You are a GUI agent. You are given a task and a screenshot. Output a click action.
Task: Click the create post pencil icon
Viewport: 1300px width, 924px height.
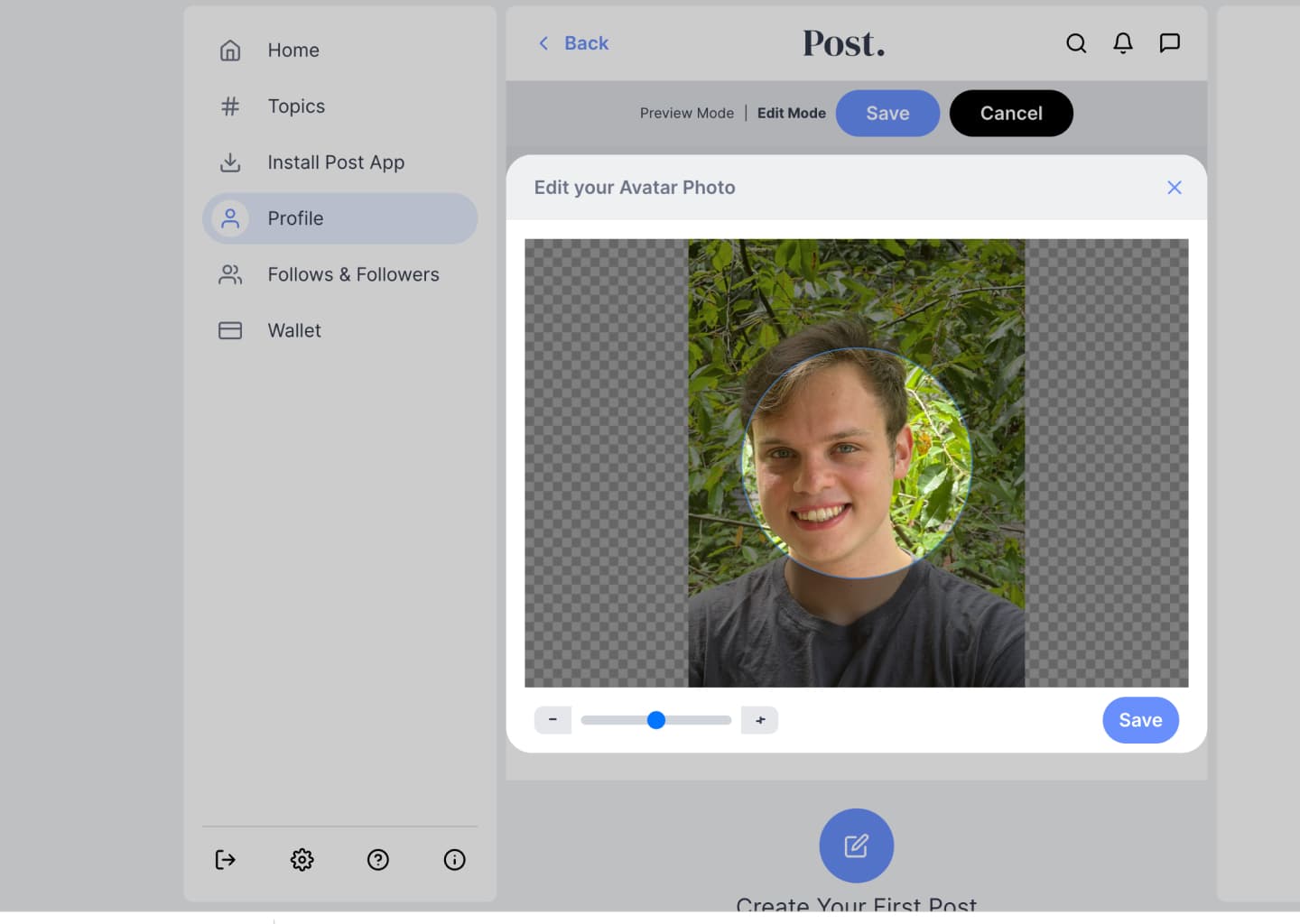(x=856, y=845)
